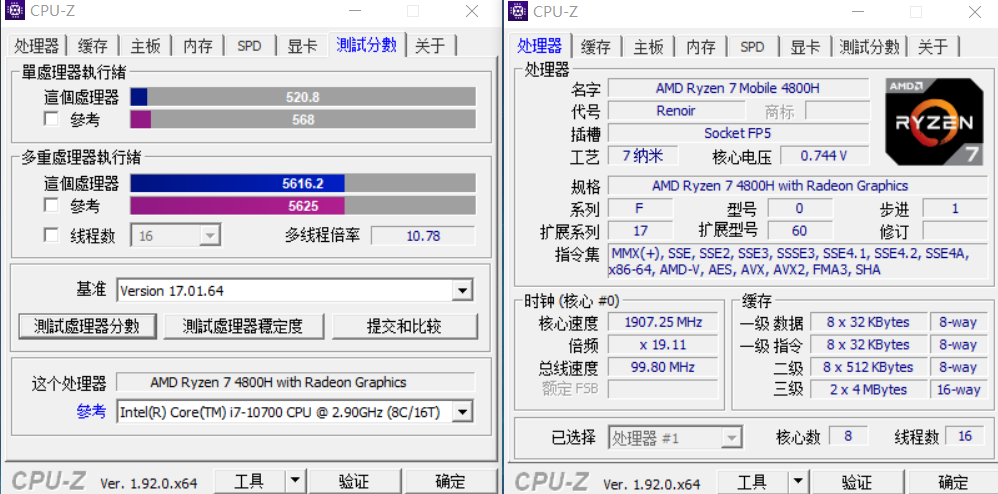Switch to 測試分數 tab in right window
The width and height of the screenshot is (998, 494).
pyautogui.click(x=869, y=46)
